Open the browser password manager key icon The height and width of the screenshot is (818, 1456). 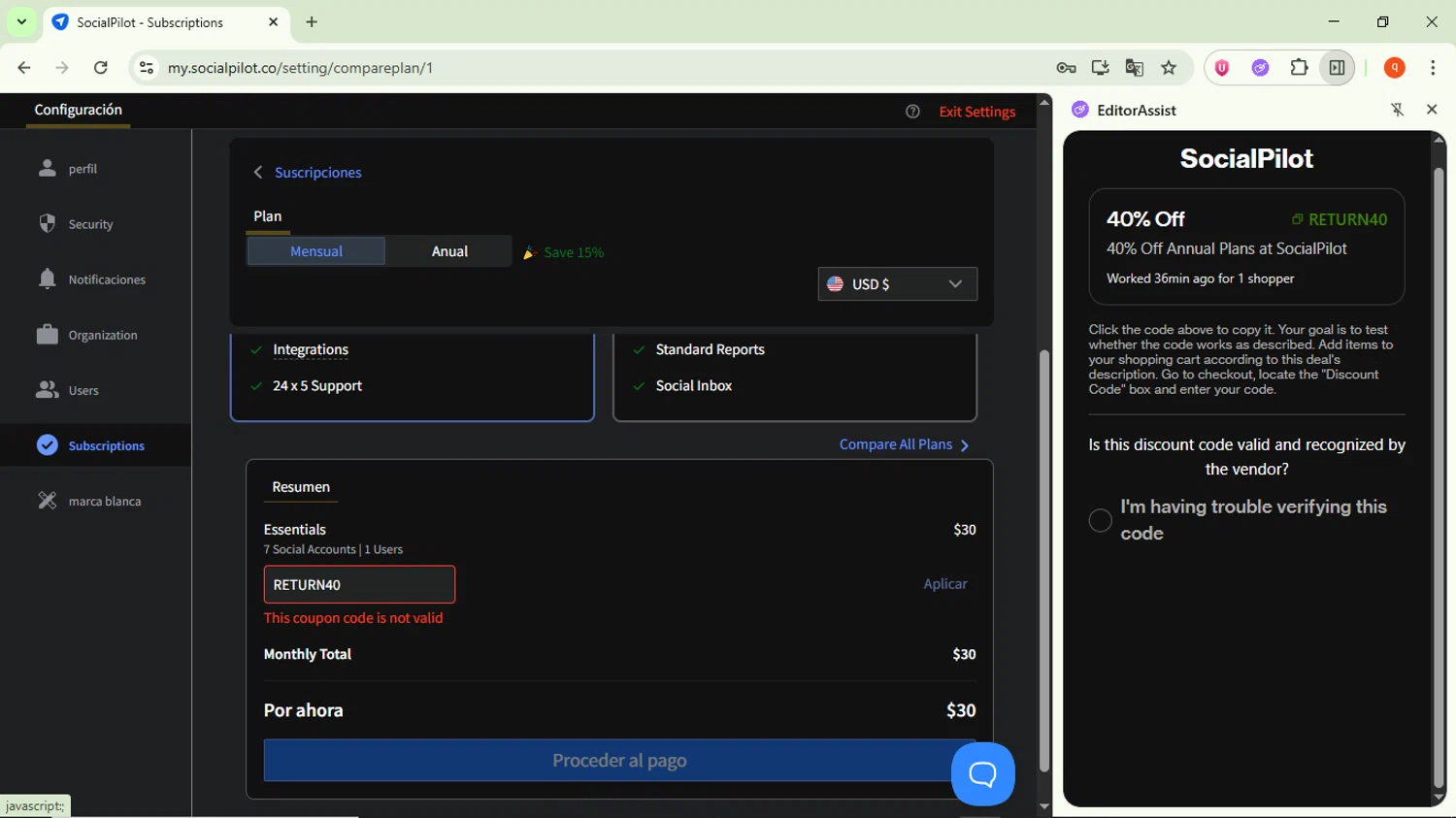coord(1066,68)
